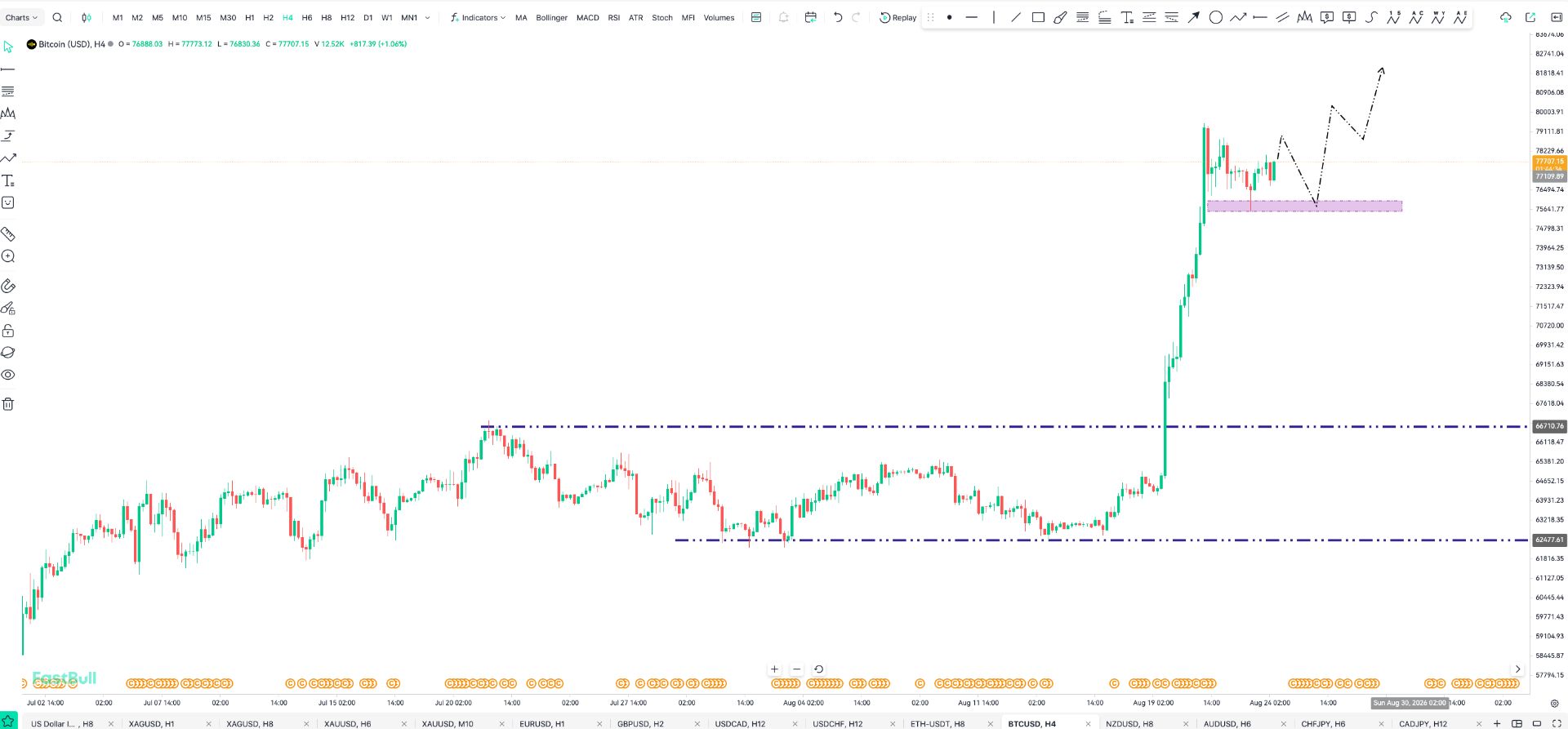Select the trend line drawing tool
Image resolution: width=1568 pixels, height=729 pixels.
point(1016,17)
